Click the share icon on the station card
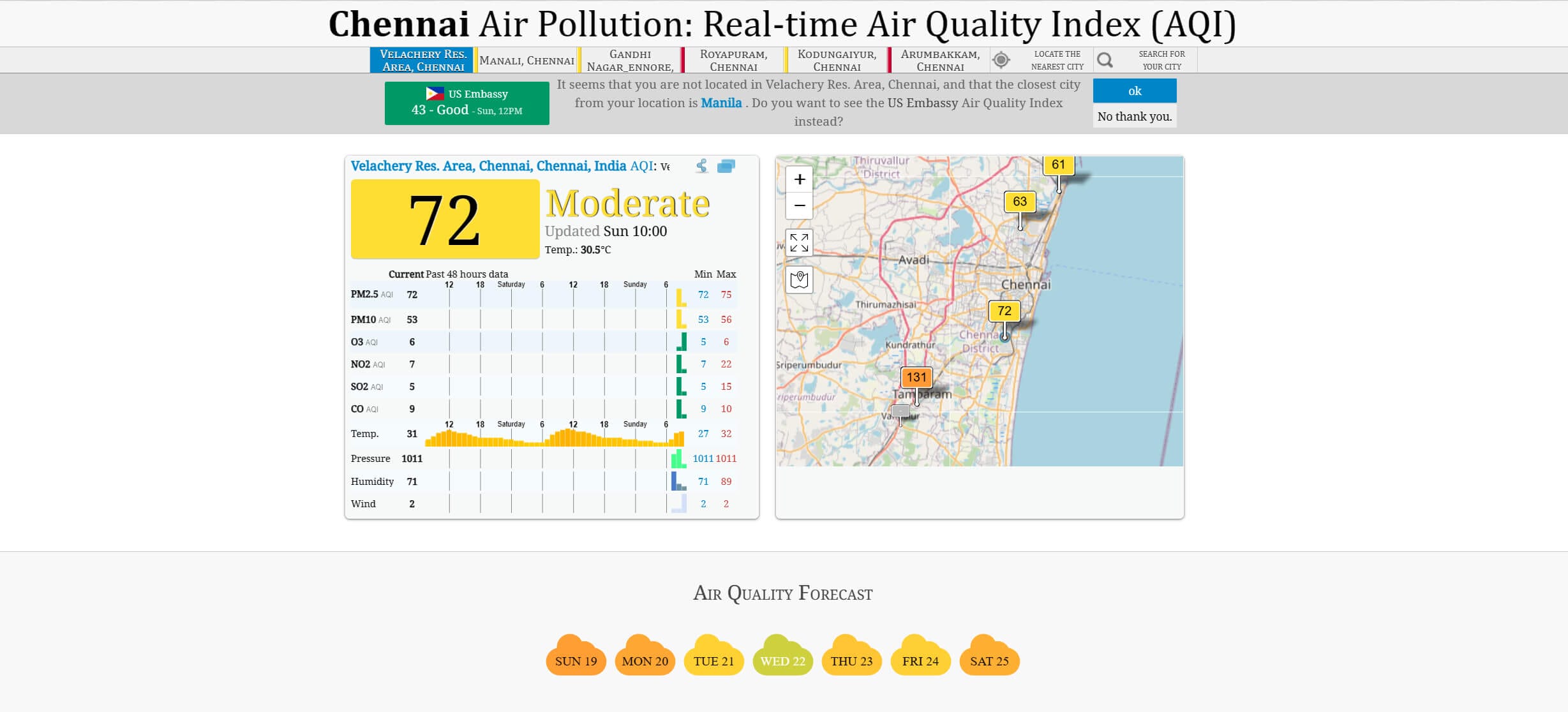The height and width of the screenshot is (712, 1568). 702,167
